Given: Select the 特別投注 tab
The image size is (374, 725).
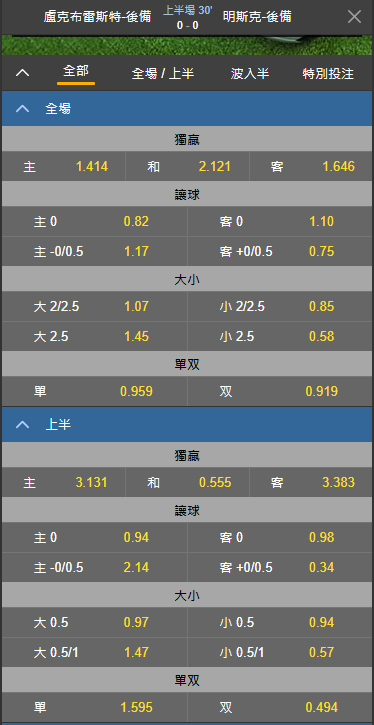Looking at the screenshot, I should [328, 73].
